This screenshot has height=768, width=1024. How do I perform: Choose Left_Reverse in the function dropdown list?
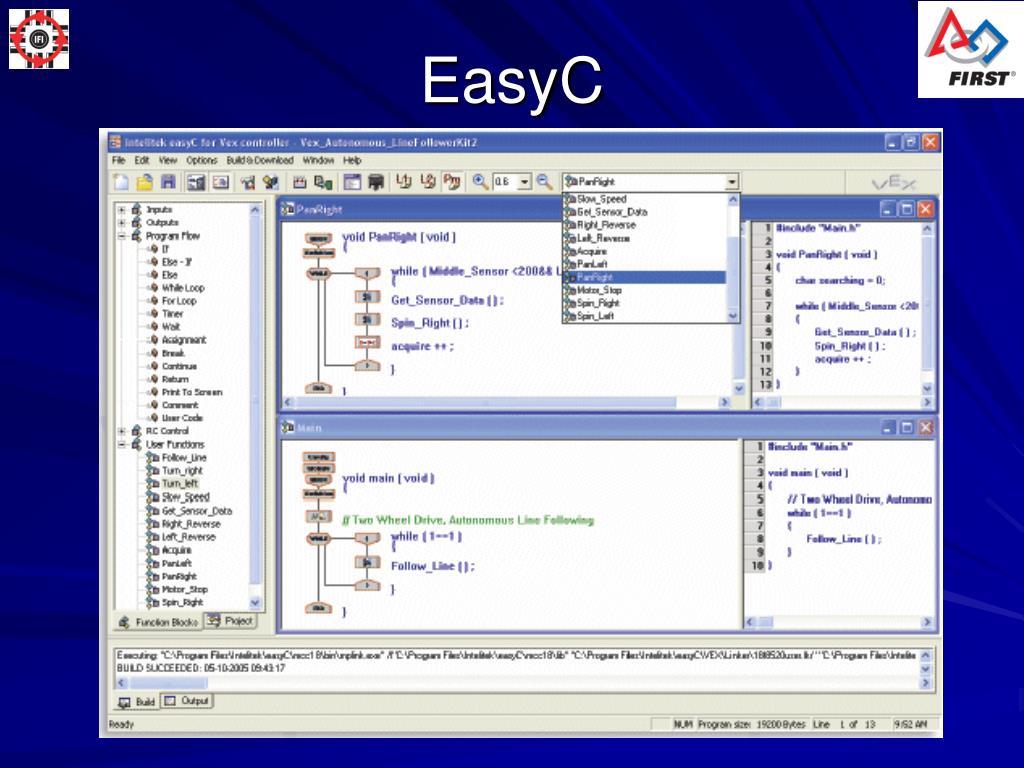603,238
